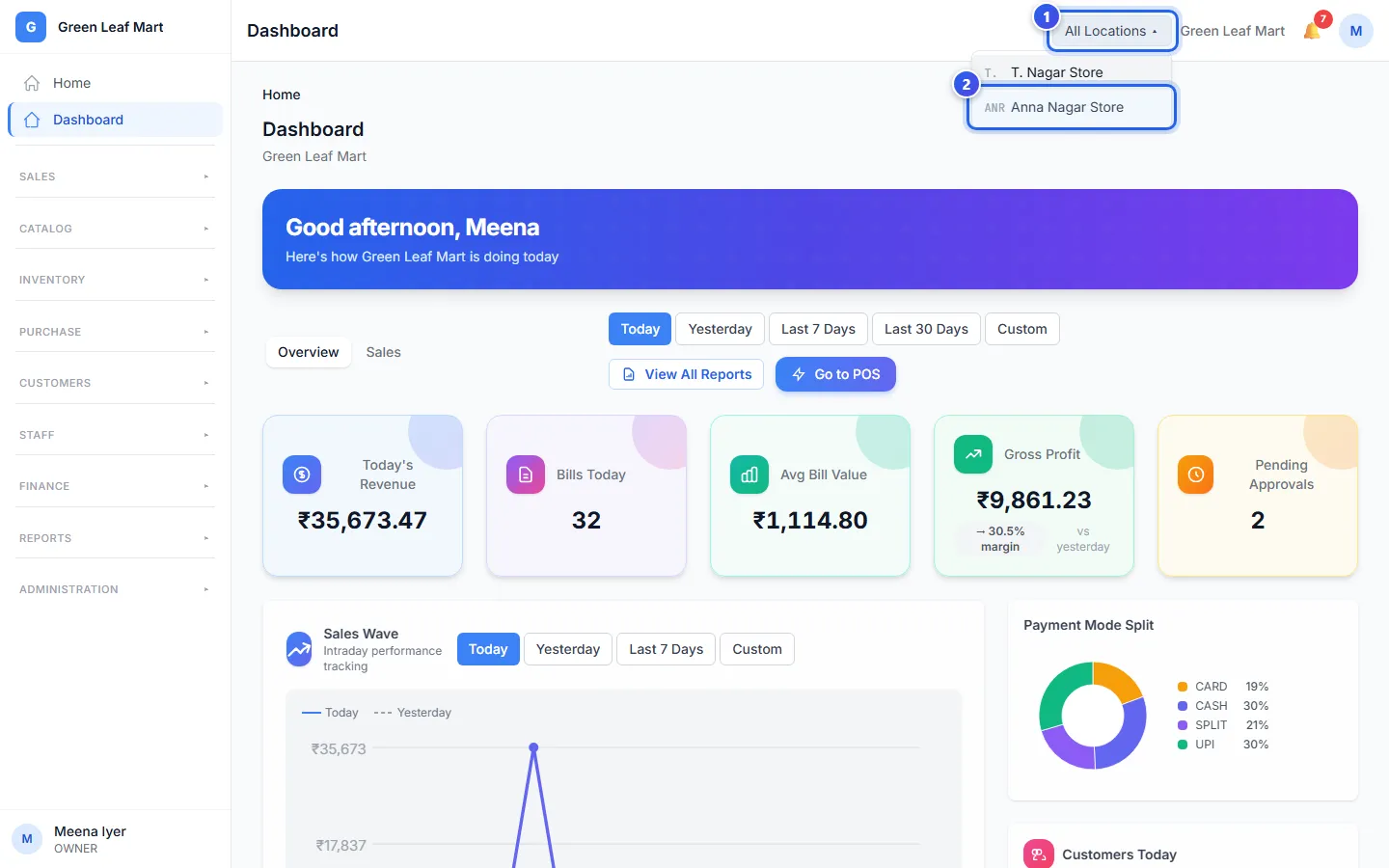
Task: Click the UPI green legend swatch
Action: 1183,745
